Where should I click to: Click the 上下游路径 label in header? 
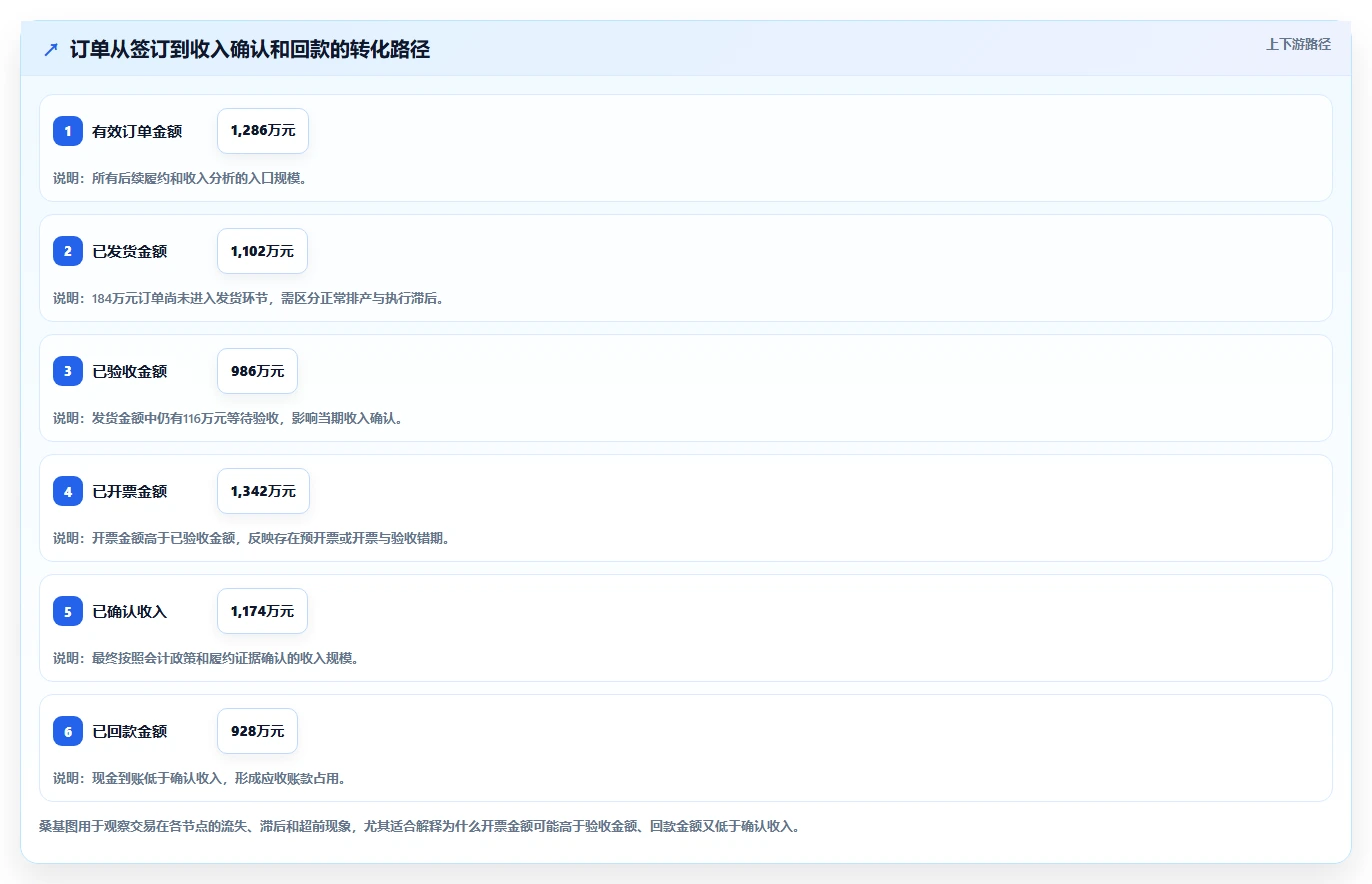pos(1298,44)
